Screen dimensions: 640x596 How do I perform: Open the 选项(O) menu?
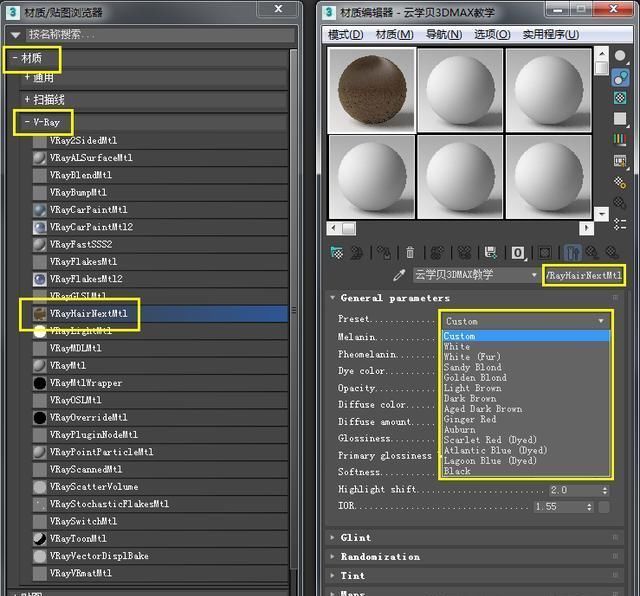[x=492, y=35]
